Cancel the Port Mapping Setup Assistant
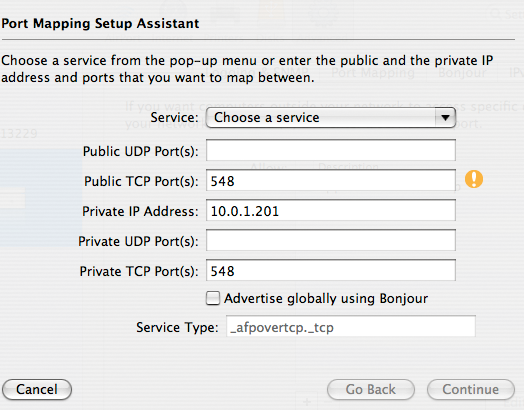 [x=37, y=389]
